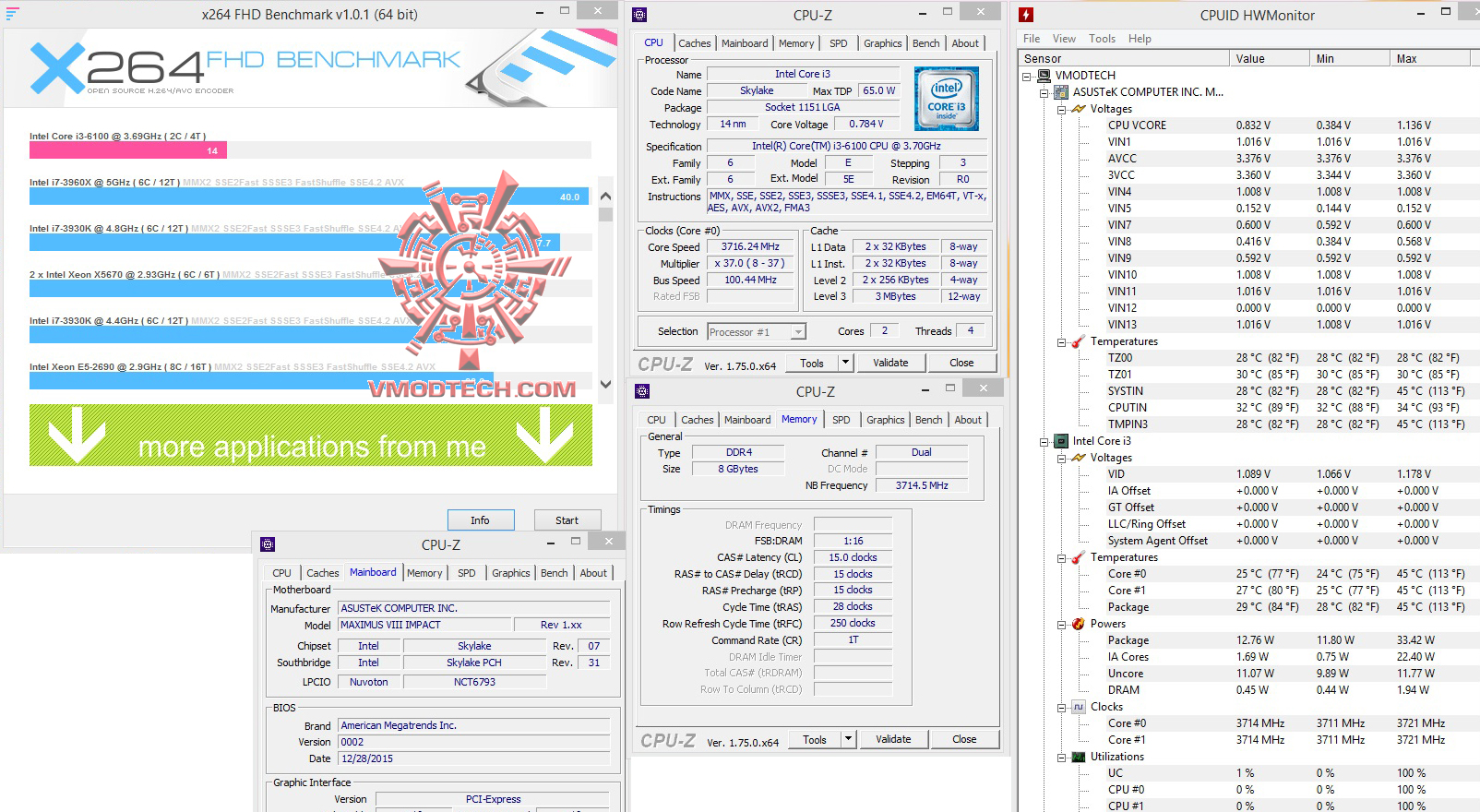Click the Clocks icon in HWMonitor tree
The height and width of the screenshot is (812, 1480).
pyautogui.click(x=1079, y=707)
